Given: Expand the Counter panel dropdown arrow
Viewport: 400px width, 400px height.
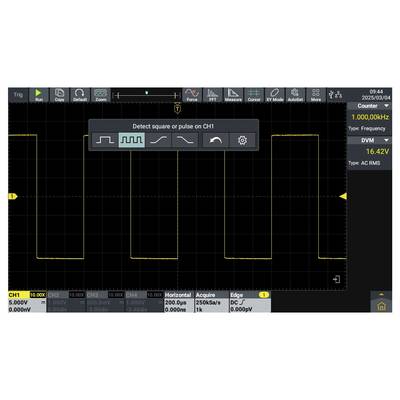Looking at the screenshot, I should pyautogui.click(x=387, y=106).
